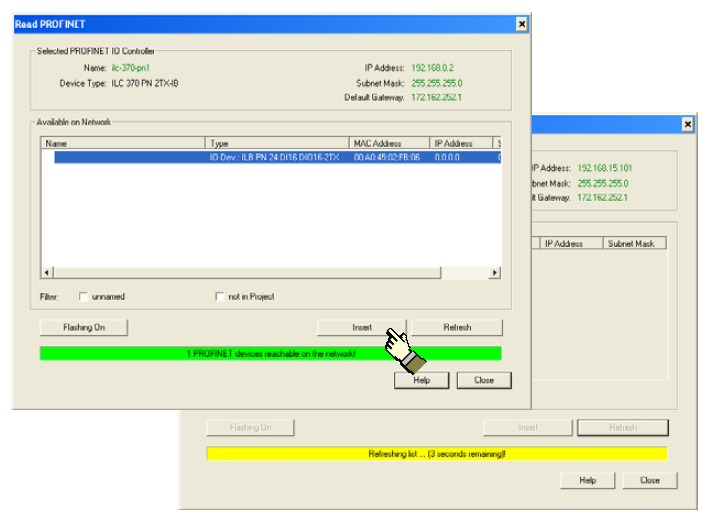Click Help button in background dialog
Viewport: 714px width, 524px height.
click(x=587, y=480)
